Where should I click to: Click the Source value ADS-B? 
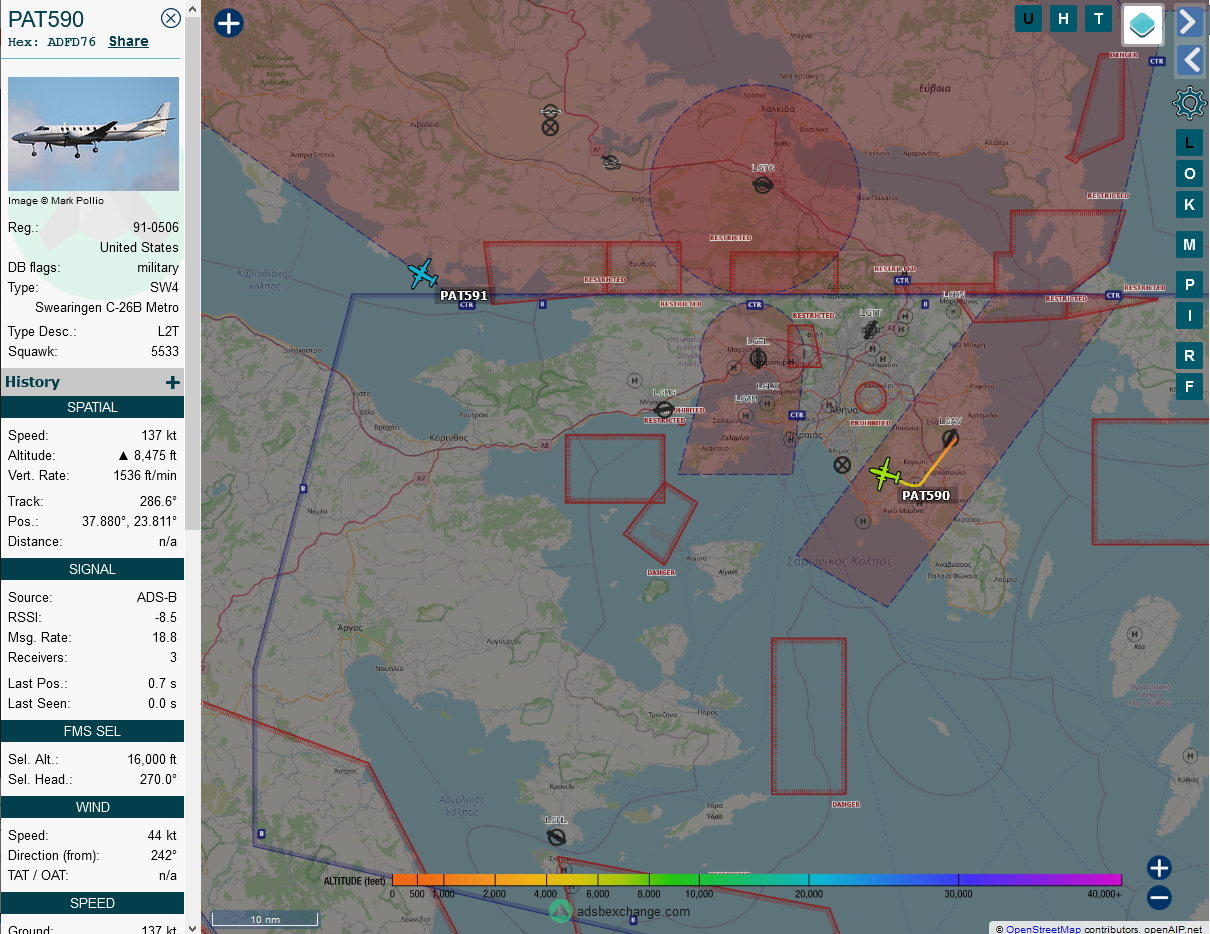156,597
